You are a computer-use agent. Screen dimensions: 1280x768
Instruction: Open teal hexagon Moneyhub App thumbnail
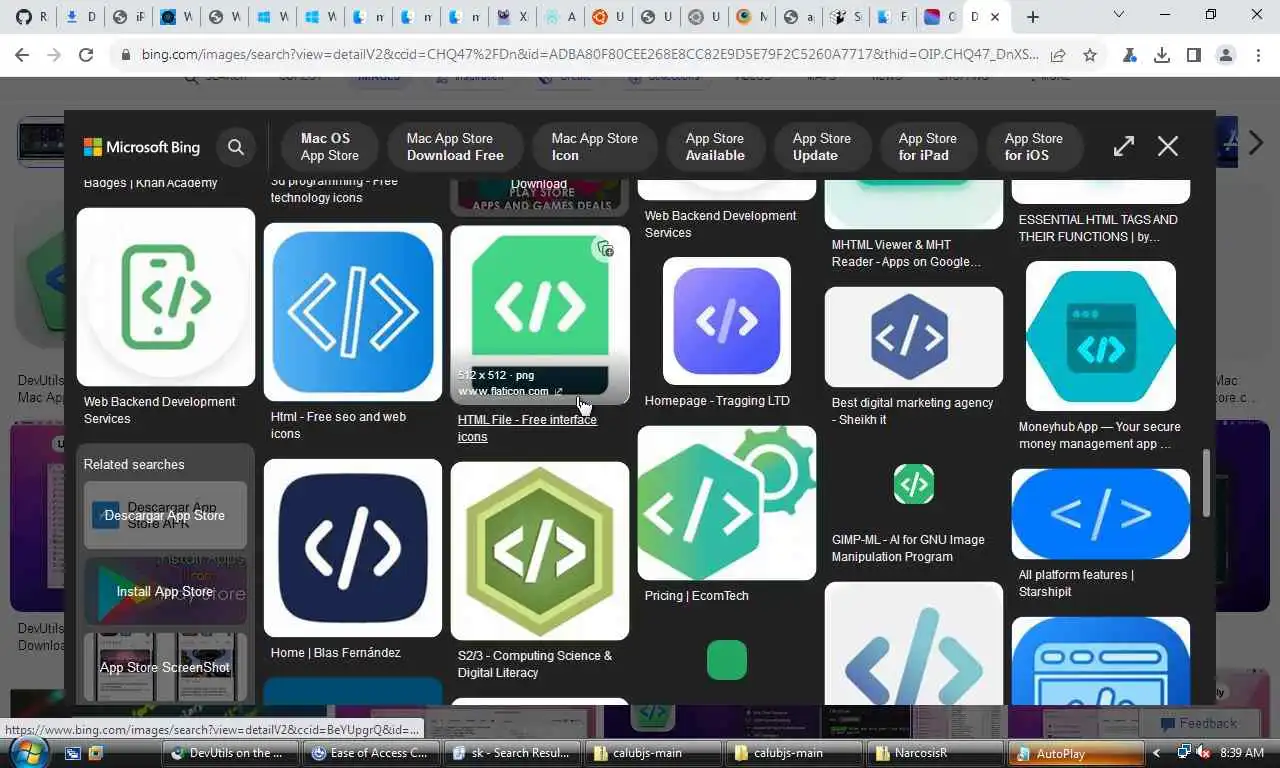tap(1101, 336)
